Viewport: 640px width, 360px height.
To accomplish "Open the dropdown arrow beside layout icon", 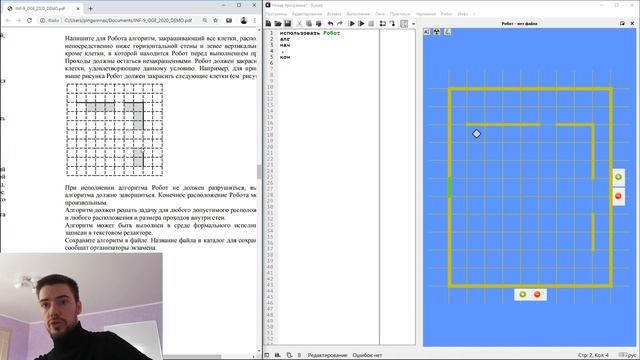I will (x=413, y=24).
